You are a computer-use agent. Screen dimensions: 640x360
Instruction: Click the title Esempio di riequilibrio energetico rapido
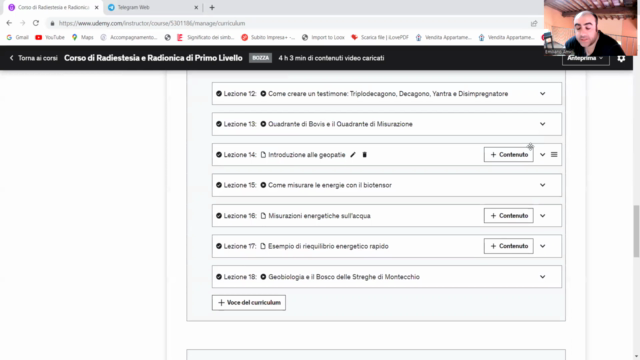click(x=328, y=246)
